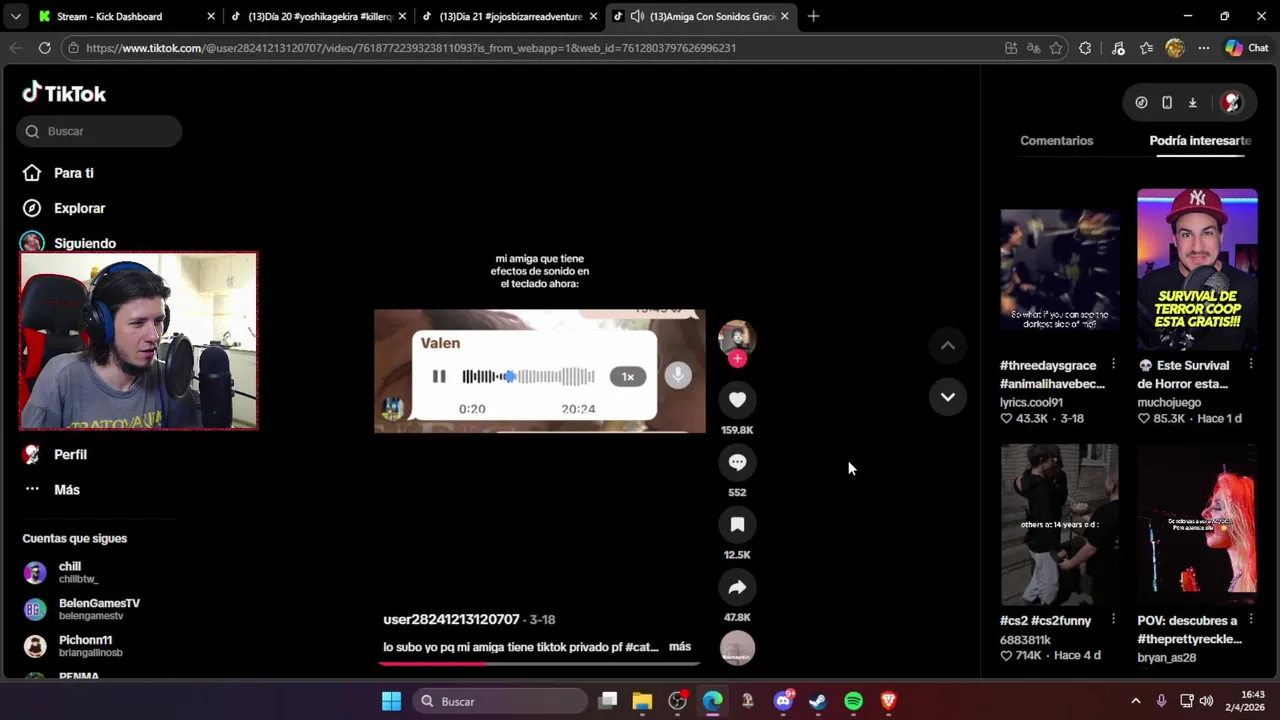Open Discord from the taskbar

coord(783,701)
